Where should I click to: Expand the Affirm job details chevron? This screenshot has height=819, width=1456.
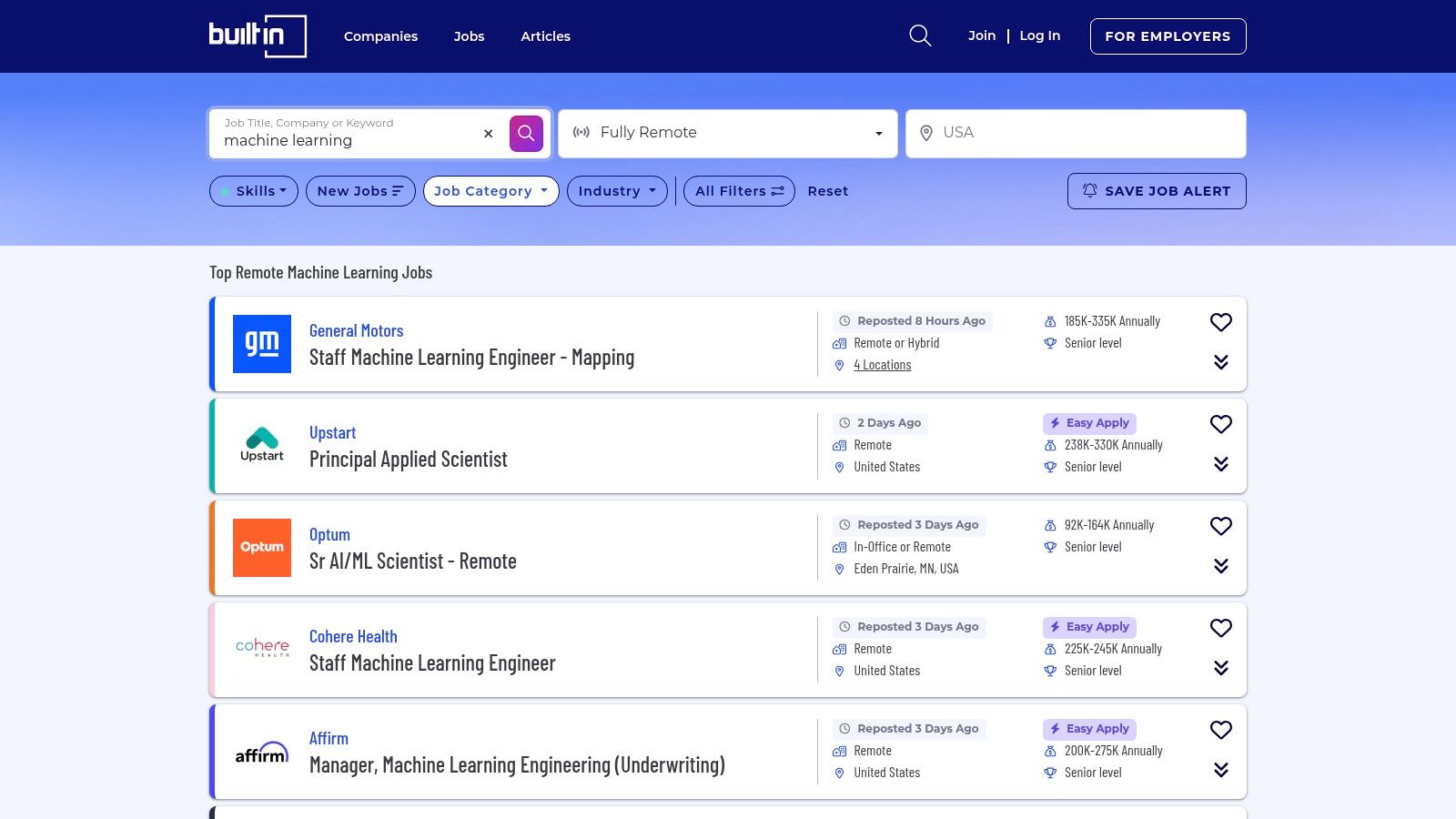[x=1221, y=770]
